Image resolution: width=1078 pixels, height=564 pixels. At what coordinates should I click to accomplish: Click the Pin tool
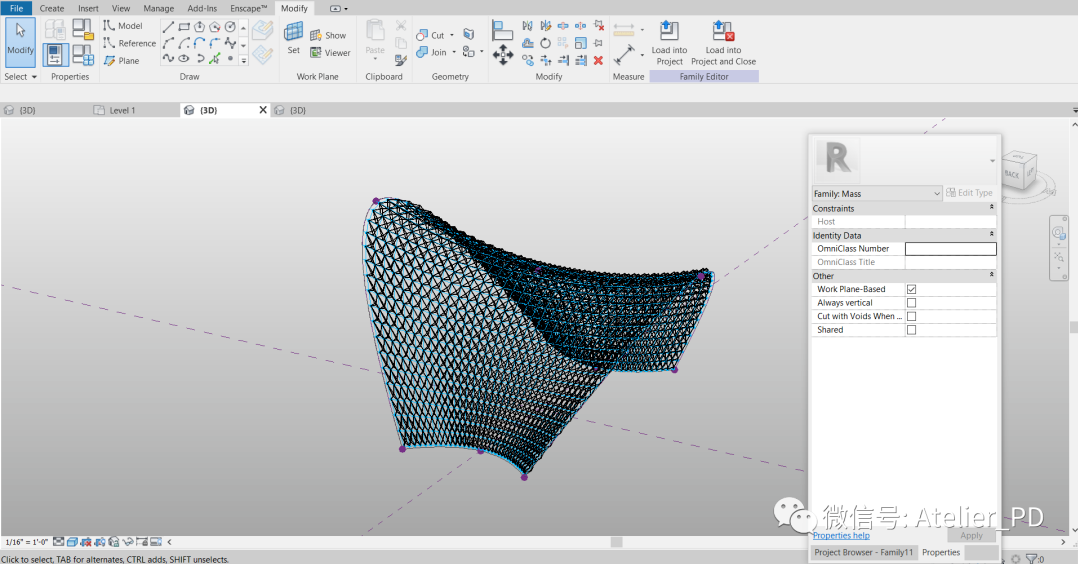pyautogui.click(x=598, y=43)
